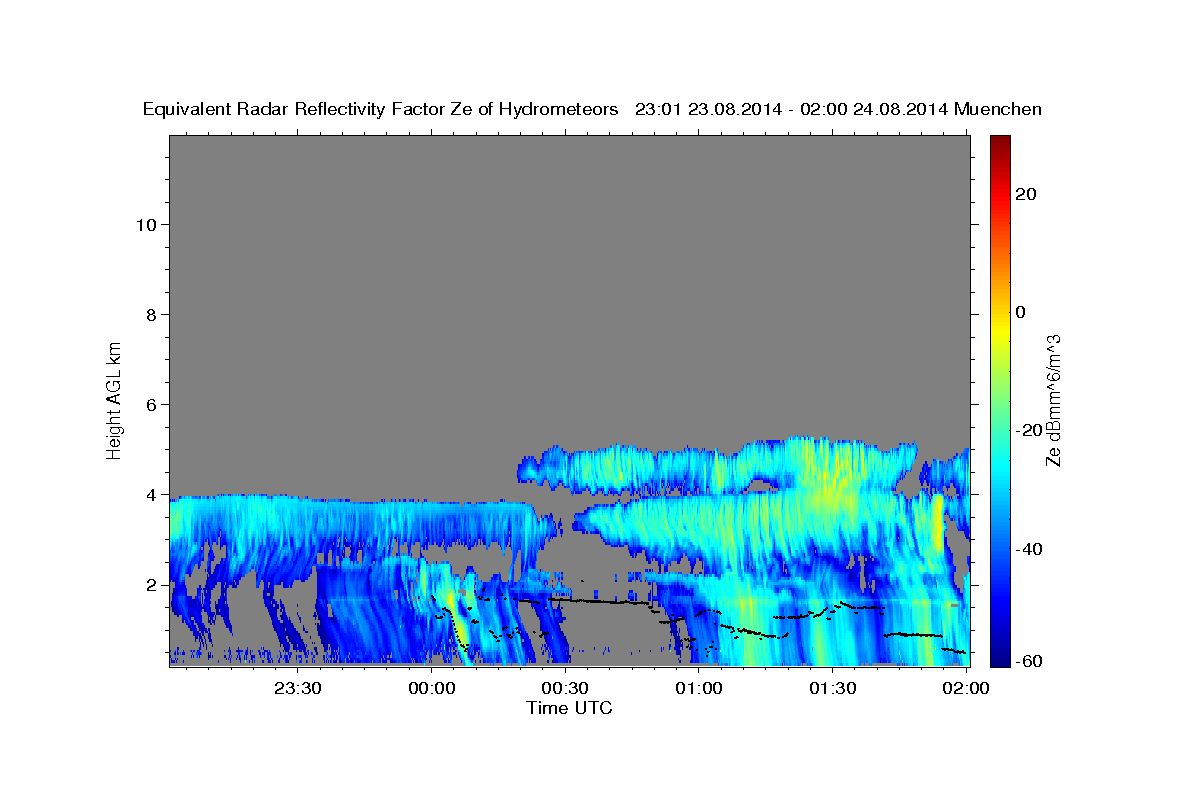Viewport: 1200px width, 800px height.
Task: Click the height axis label 10
Action: coord(147,224)
